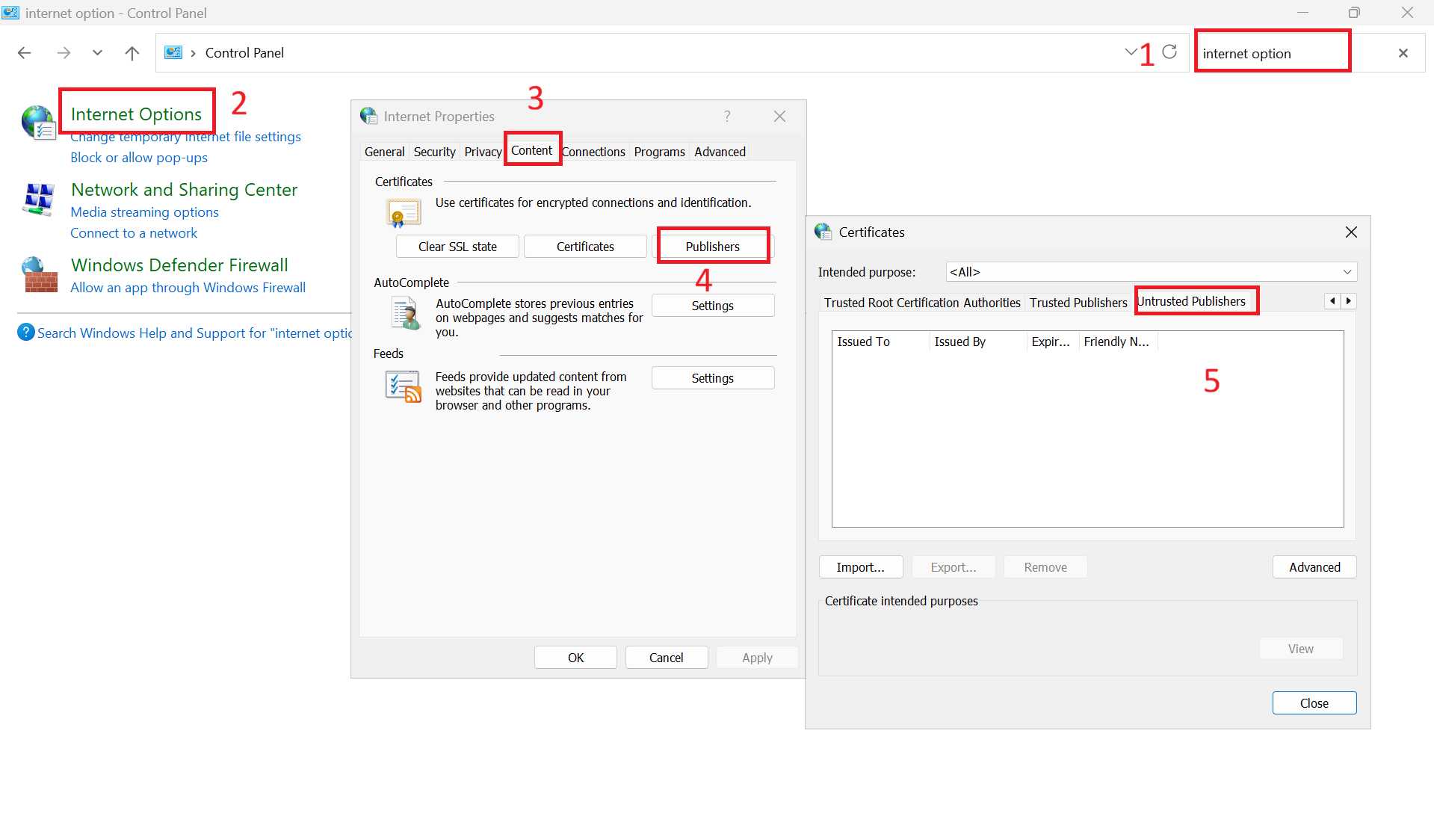
Task: Open 'Block or allow pop-ups' link
Action: 139,158
